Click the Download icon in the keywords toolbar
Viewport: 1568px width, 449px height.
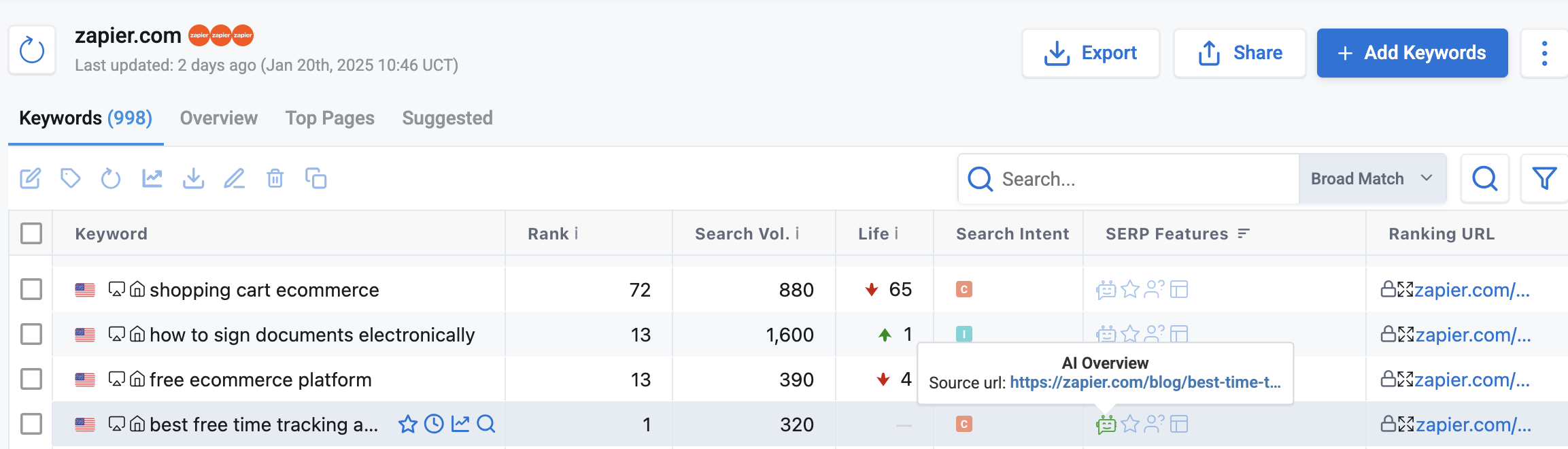point(193,178)
